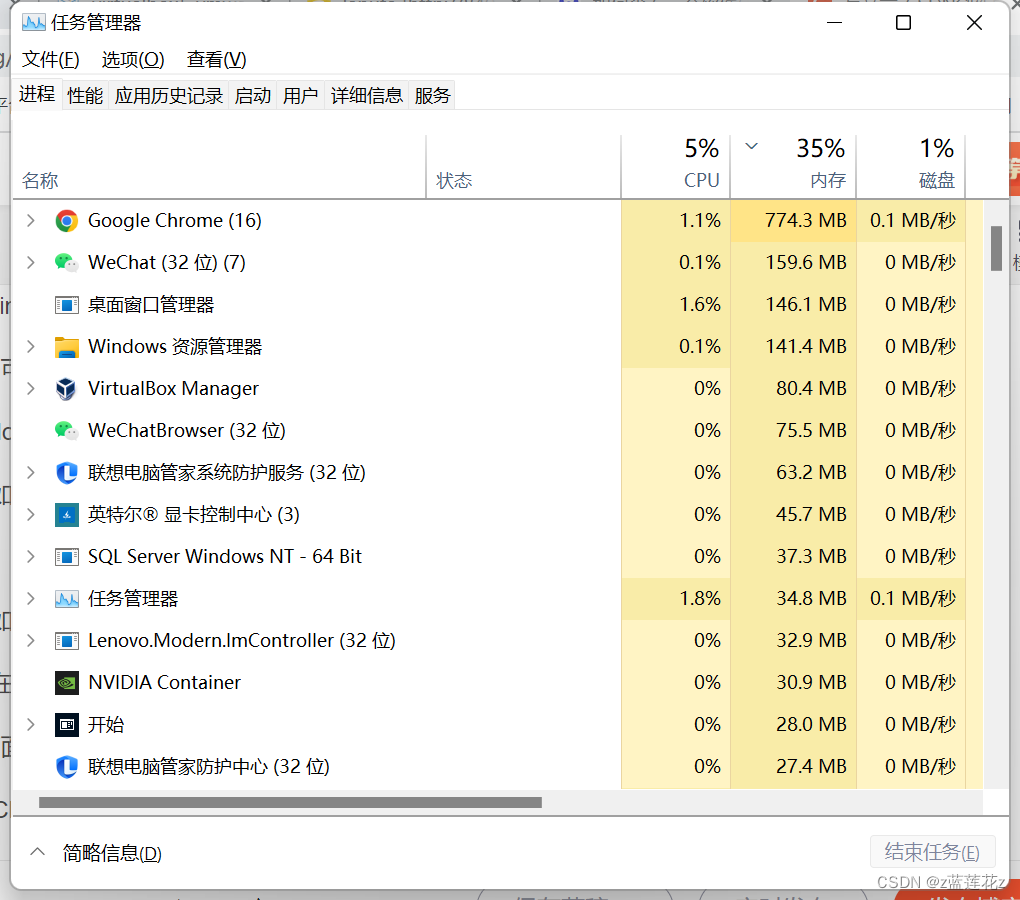
Task: Expand the Lenovo.Modern.ImController row
Action: tap(31, 641)
